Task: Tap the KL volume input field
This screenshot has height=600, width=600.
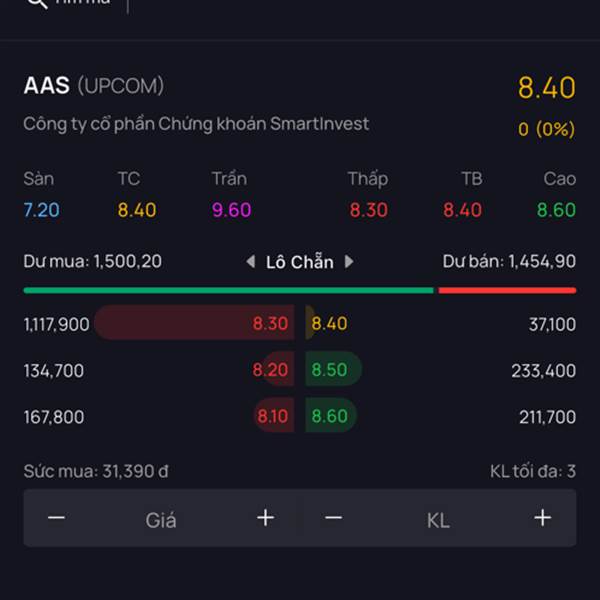Action: click(438, 520)
